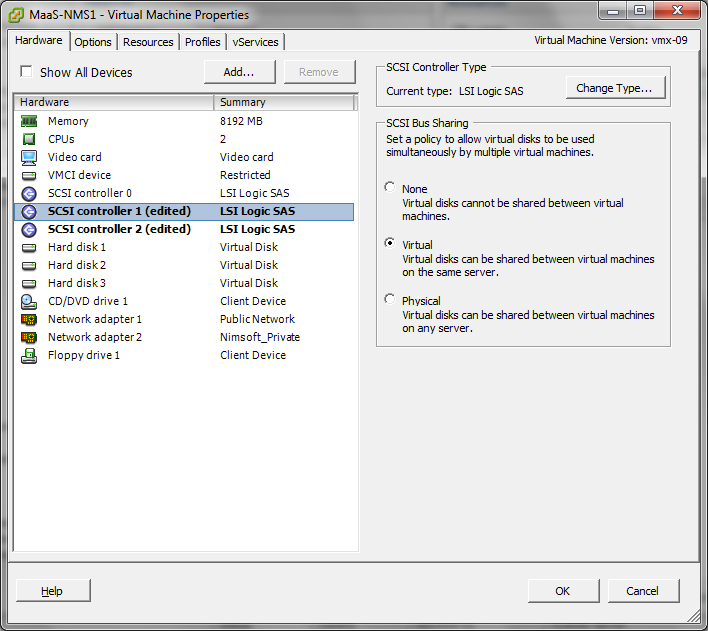This screenshot has height=631, width=708.
Task: Click the Network adapter 1 icon
Action: pyautogui.click(x=29, y=319)
